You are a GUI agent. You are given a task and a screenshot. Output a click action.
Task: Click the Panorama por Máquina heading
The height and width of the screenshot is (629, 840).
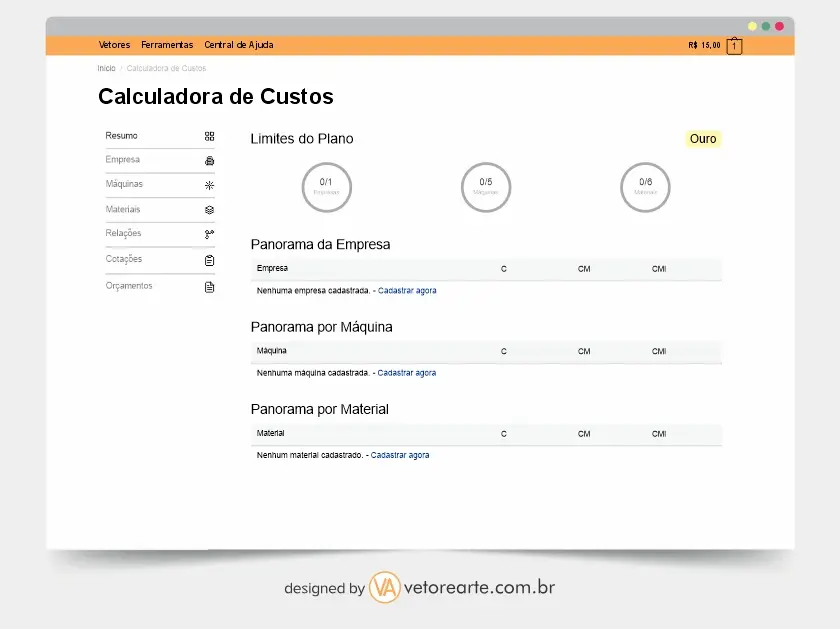point(321,327)
